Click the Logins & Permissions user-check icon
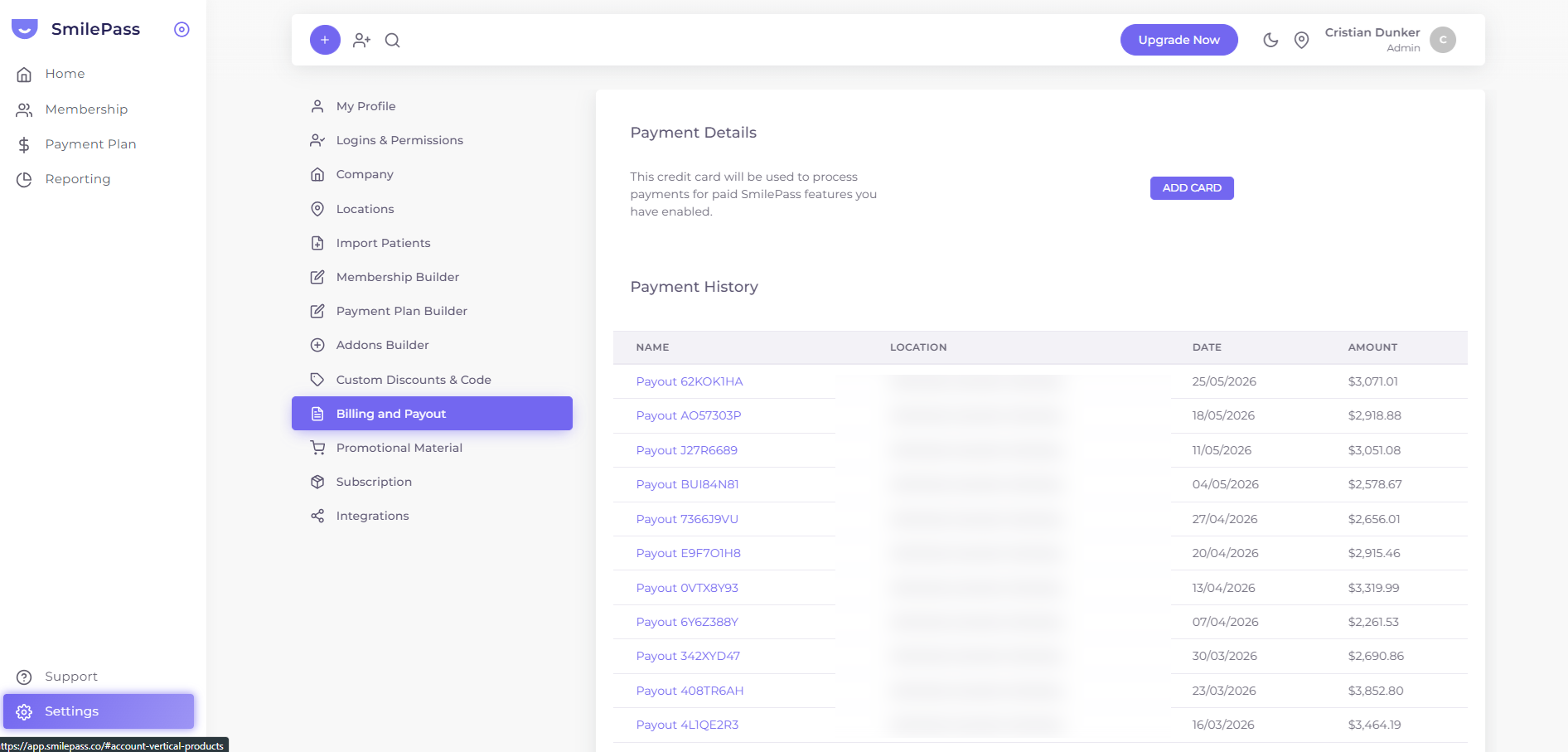Image resolution: width=1568 pixels, height=752 pixels. (x=317, y=140)
